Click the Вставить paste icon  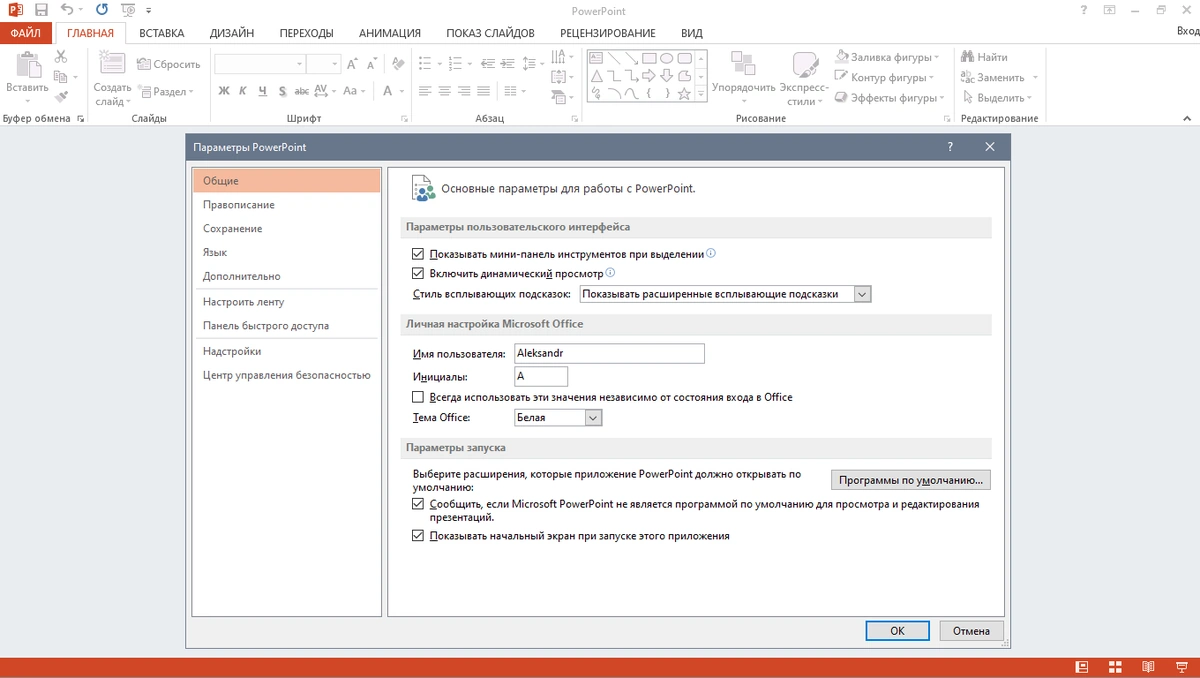coord(27,65)
